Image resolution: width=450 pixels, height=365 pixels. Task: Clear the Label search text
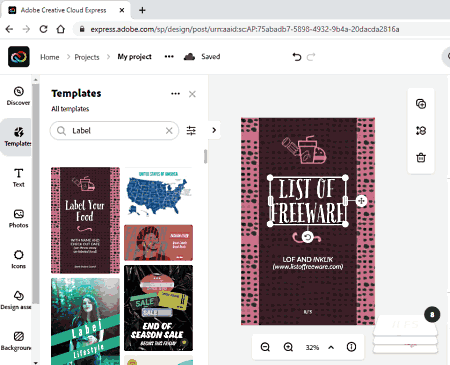point(169,131)
